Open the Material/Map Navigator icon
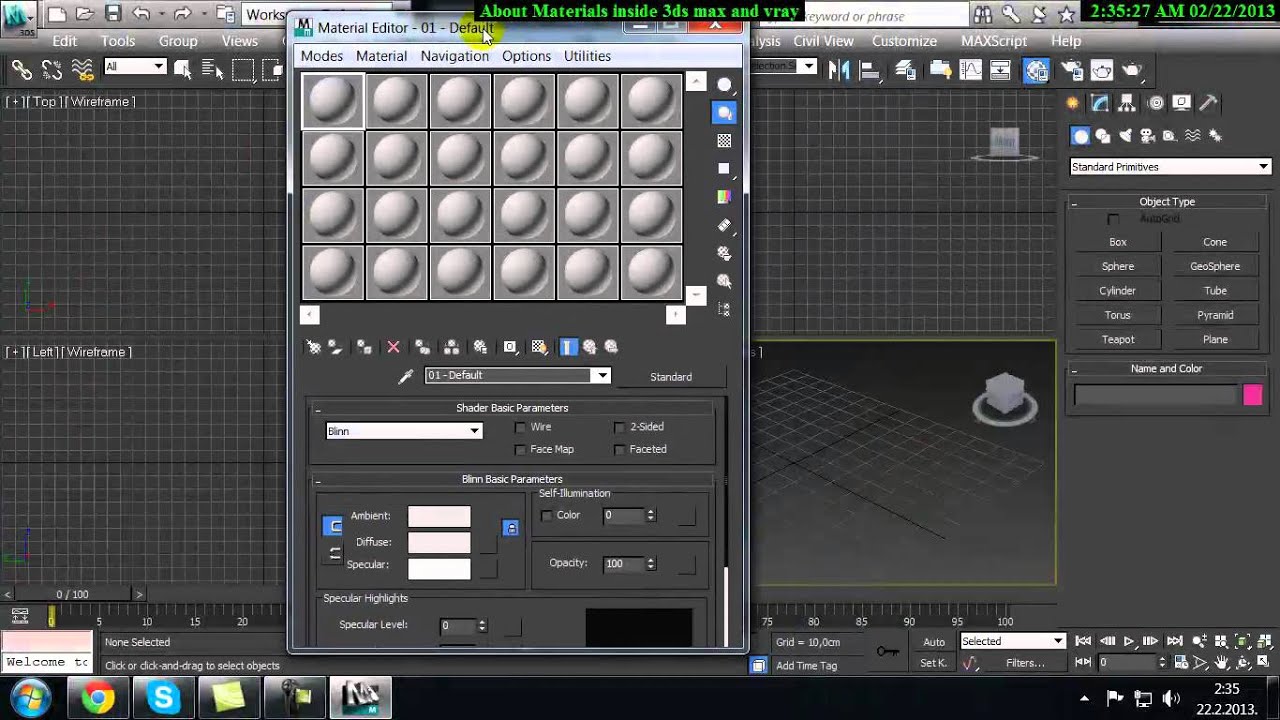 [x=724, y=309]
